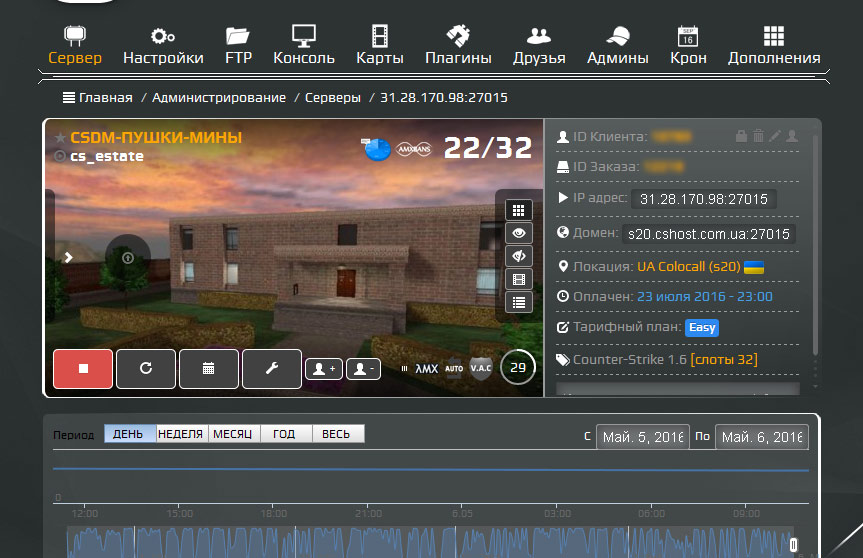The height and width of the screenshot is (558, 863).
Task: Click the globe icon beside Домен
Action: [x=562, y=232]
